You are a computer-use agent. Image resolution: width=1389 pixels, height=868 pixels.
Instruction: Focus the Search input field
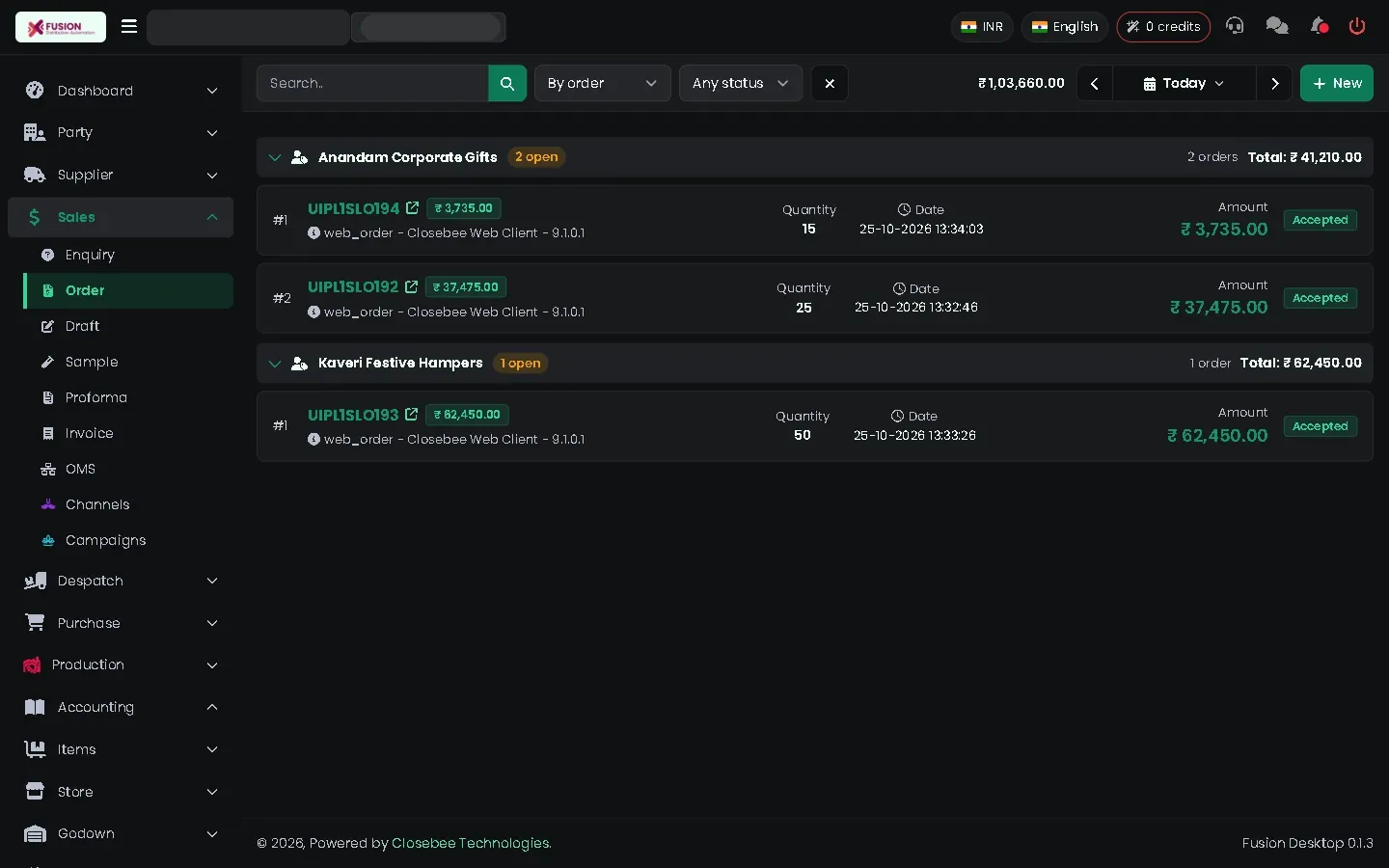tap(372, 83)
